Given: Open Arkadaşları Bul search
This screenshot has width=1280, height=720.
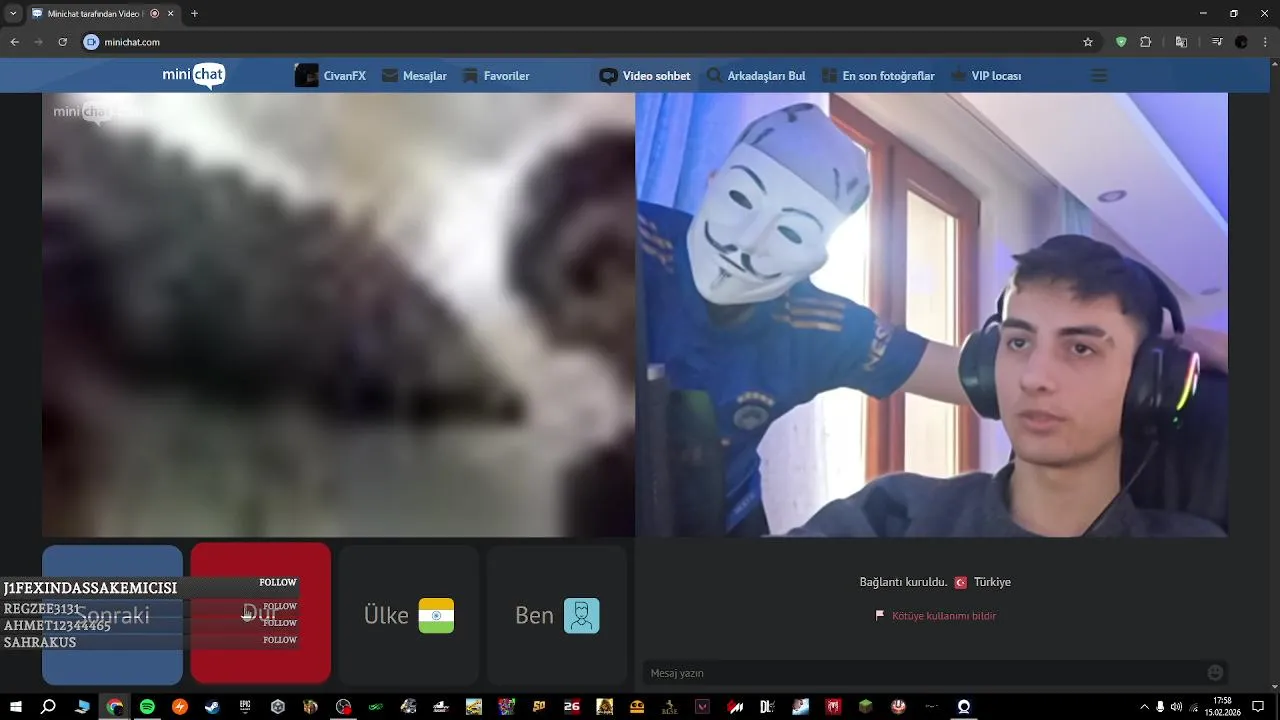Looking at the screenshot, I should pos(756,76).
